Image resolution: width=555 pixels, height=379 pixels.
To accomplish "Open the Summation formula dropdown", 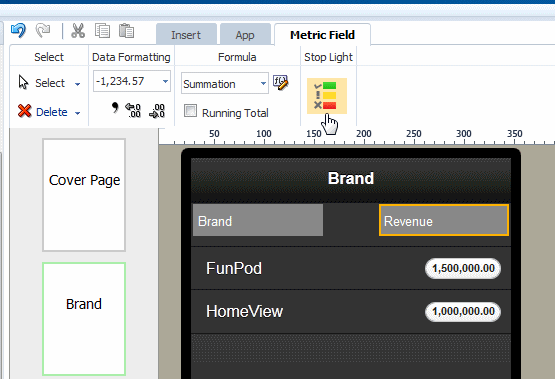I will pos(263,84).
